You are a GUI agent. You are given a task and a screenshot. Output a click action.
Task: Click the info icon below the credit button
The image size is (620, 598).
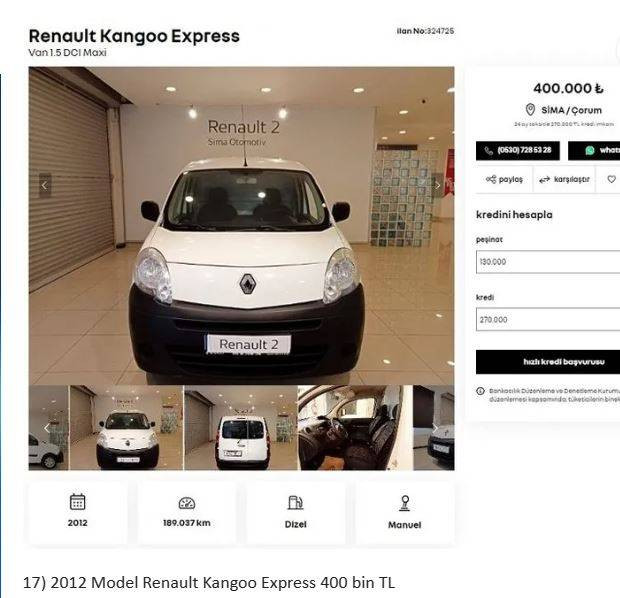click(480, 391)
